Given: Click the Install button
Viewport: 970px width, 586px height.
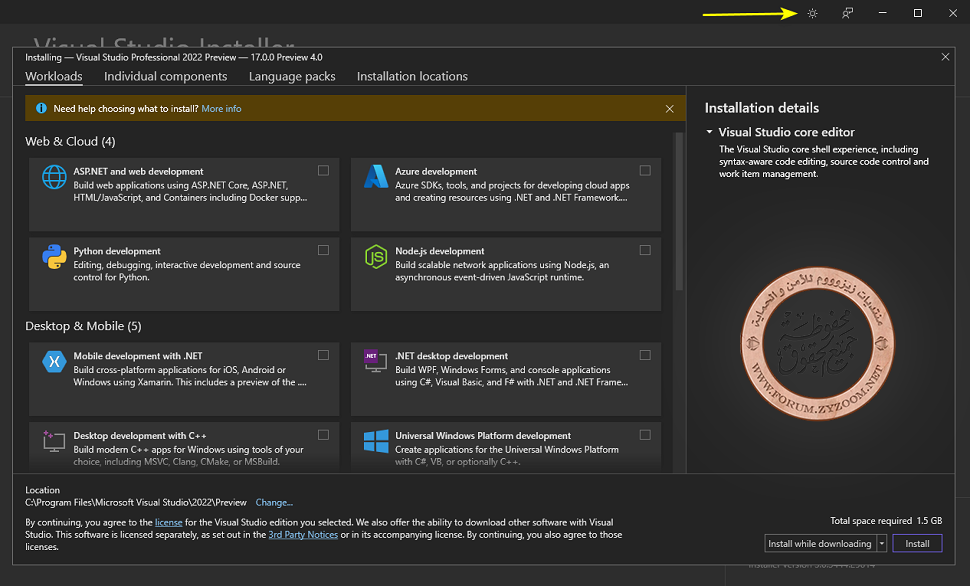Looking at the screenshot, I should pyautogui.click(x=917, y=543).
